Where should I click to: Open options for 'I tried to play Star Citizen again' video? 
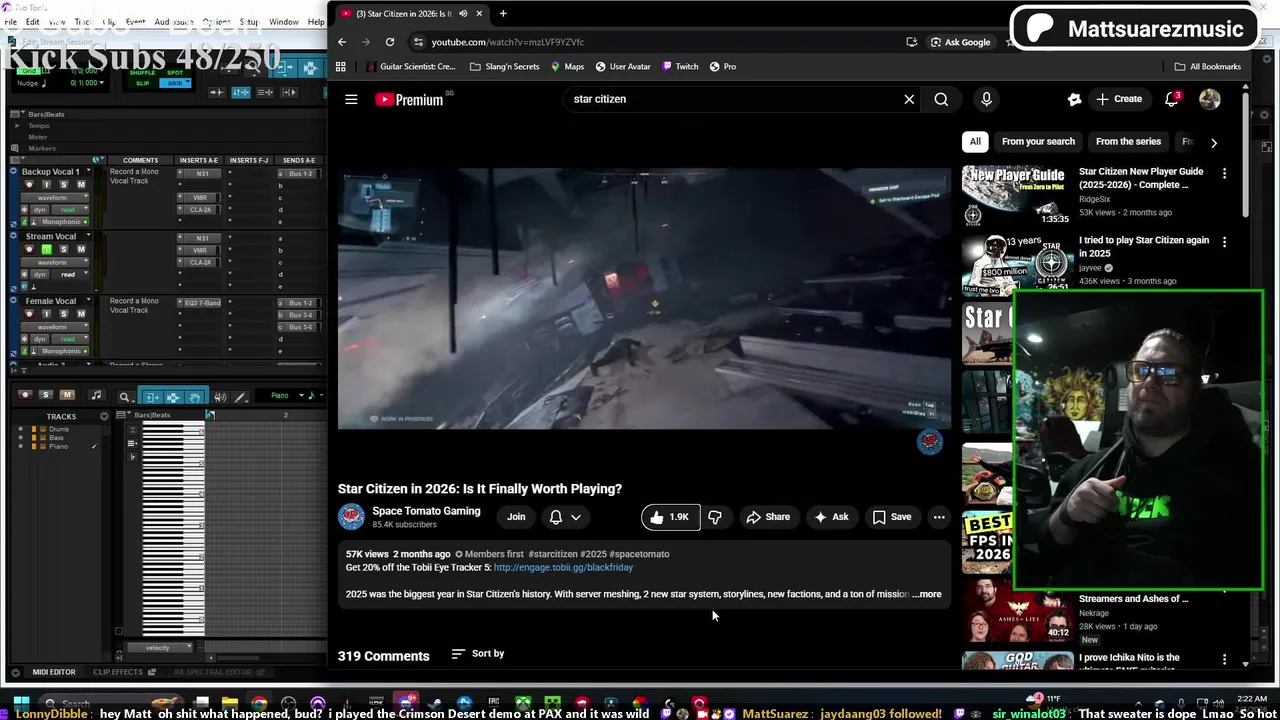tap(1224, 241)
